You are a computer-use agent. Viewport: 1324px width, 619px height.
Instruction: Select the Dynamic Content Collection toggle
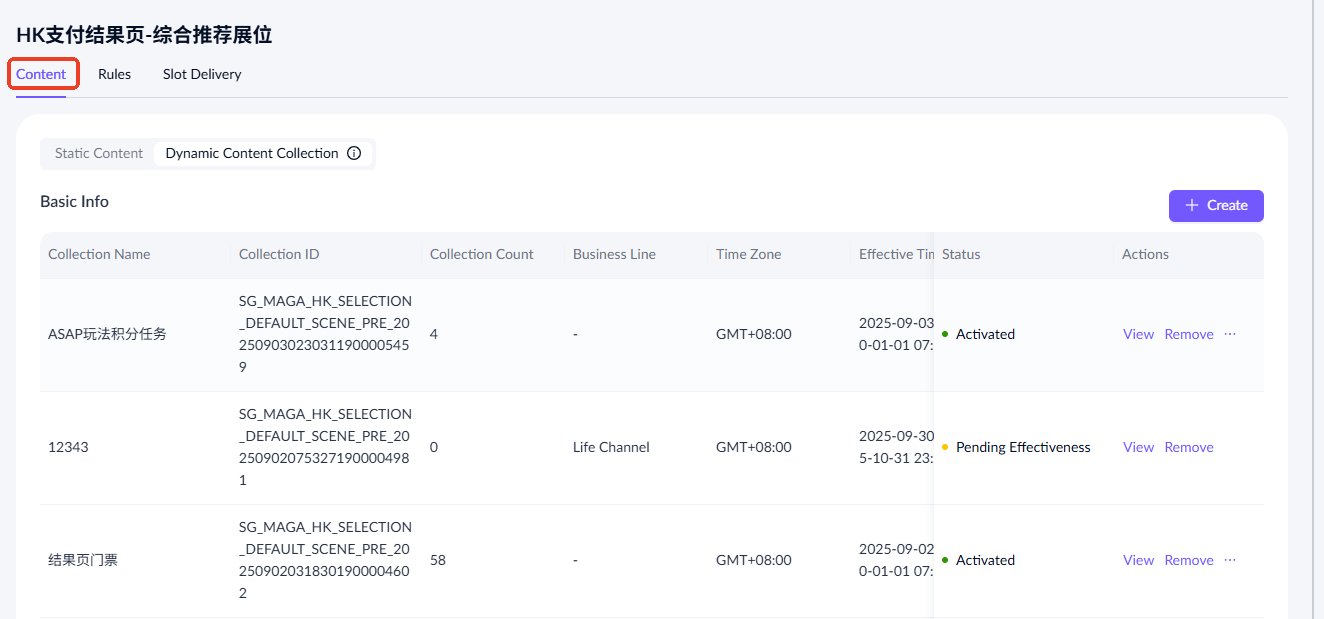(x=252, y=153)
